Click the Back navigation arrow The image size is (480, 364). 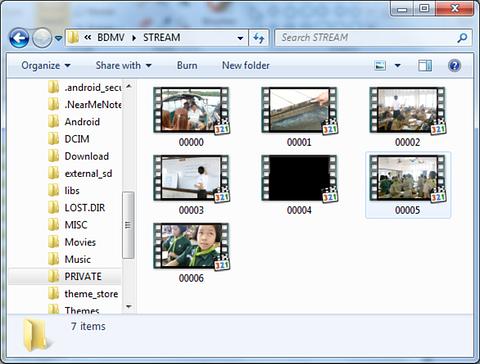click(x=19, y=38)
